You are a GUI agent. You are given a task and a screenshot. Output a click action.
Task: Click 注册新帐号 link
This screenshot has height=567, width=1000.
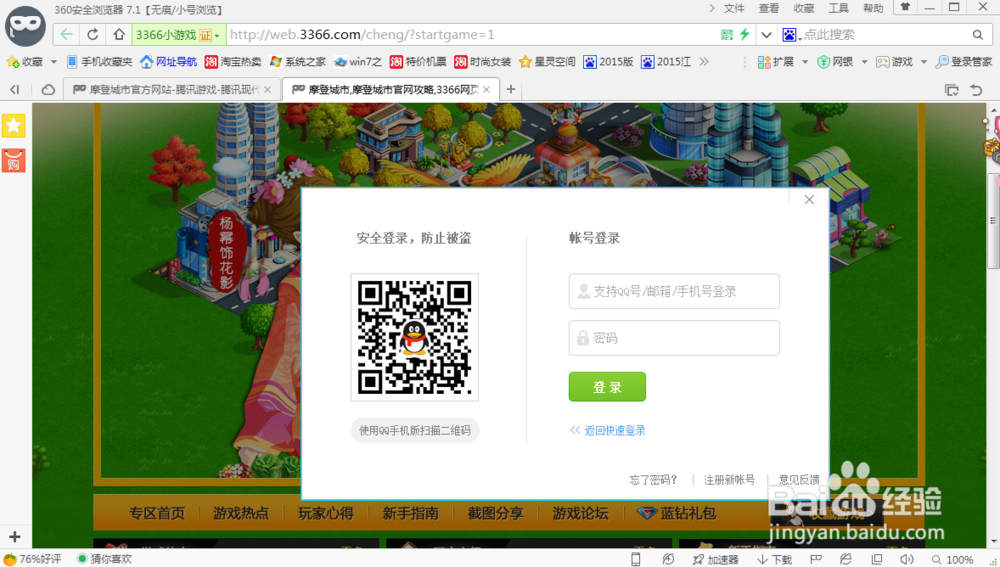tap(729, 480)
